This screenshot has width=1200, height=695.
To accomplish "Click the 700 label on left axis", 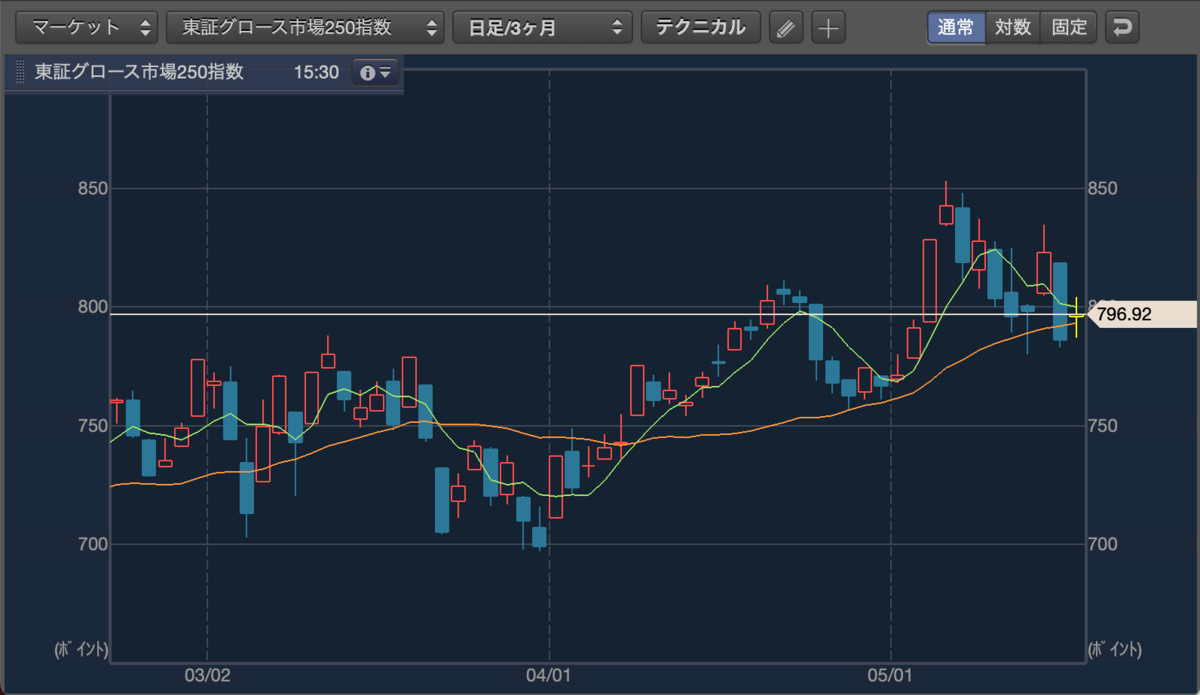I will 92,545.
